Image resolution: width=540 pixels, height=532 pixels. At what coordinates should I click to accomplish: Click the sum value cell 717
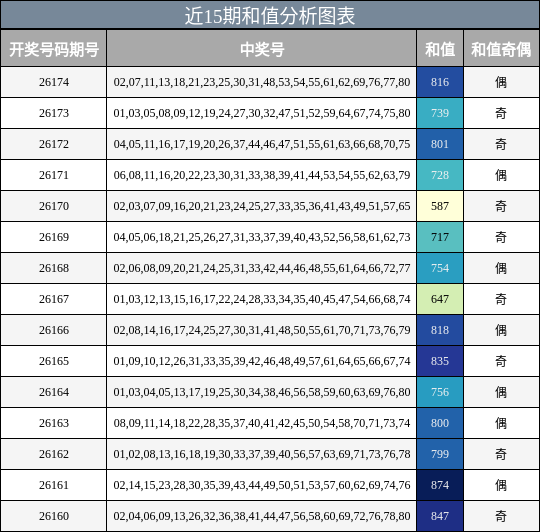(x=440, y=237)
